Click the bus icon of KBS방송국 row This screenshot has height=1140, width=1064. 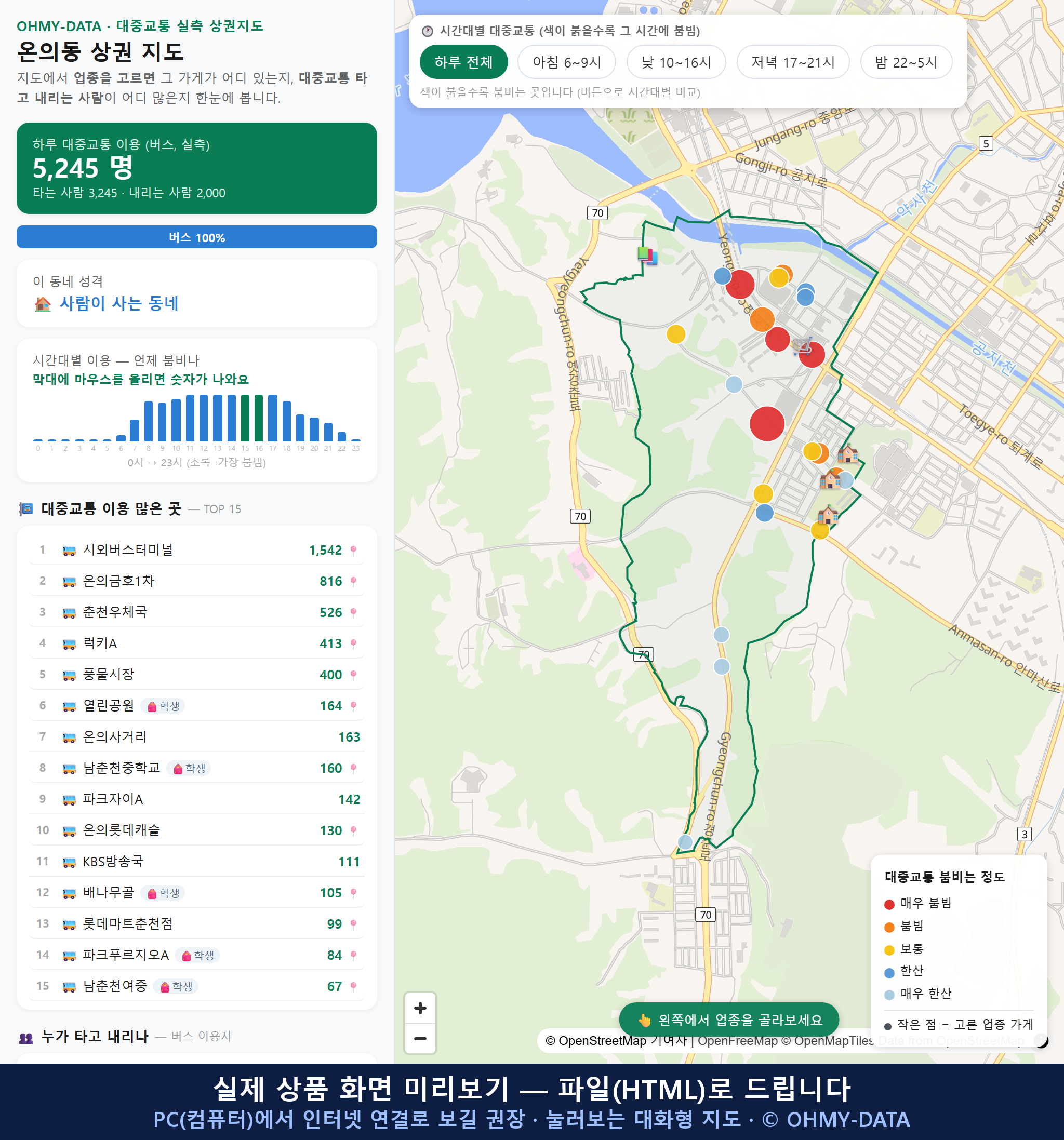pos(69,862)
